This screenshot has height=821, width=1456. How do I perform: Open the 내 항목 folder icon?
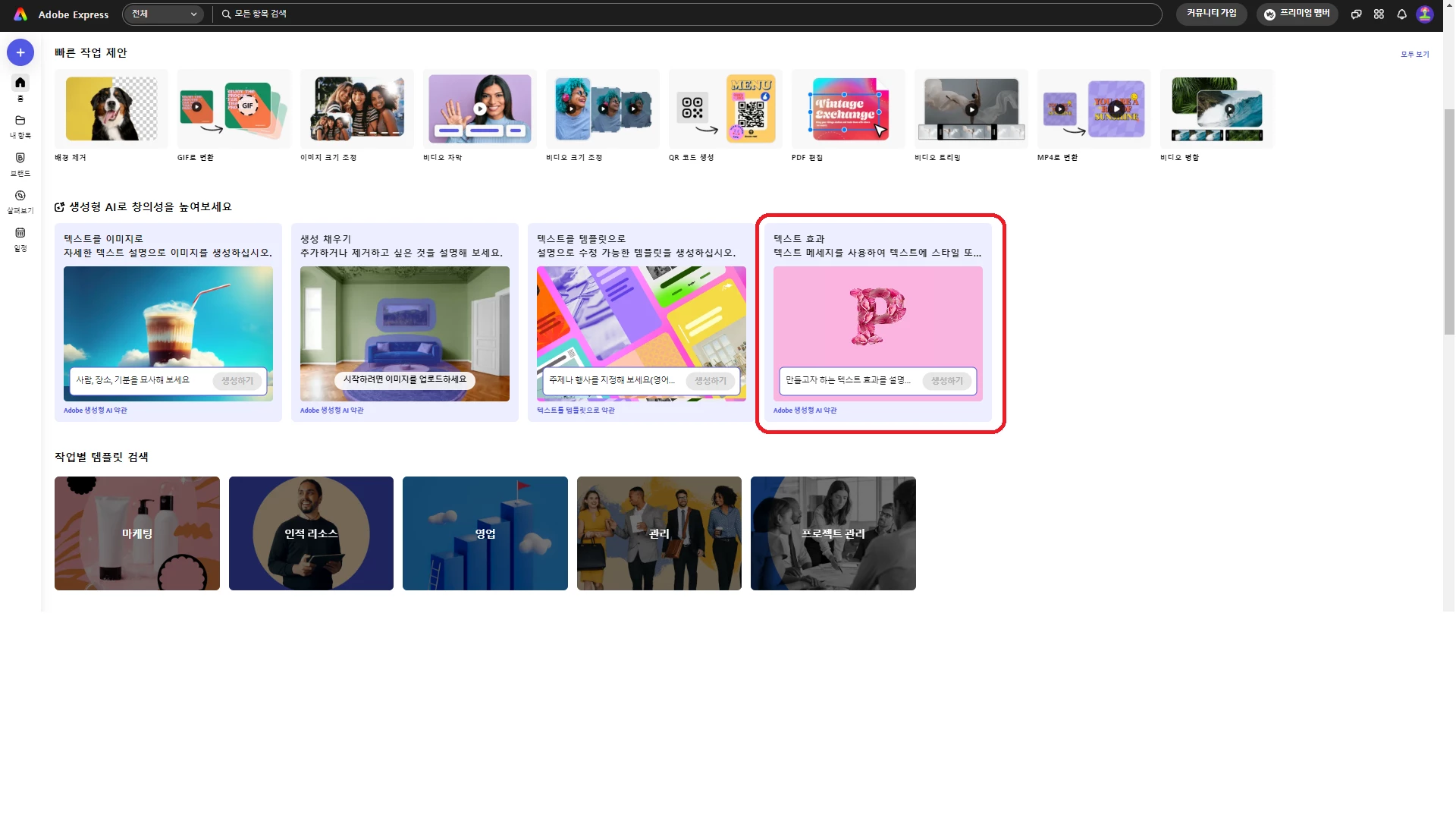(20, 121)
